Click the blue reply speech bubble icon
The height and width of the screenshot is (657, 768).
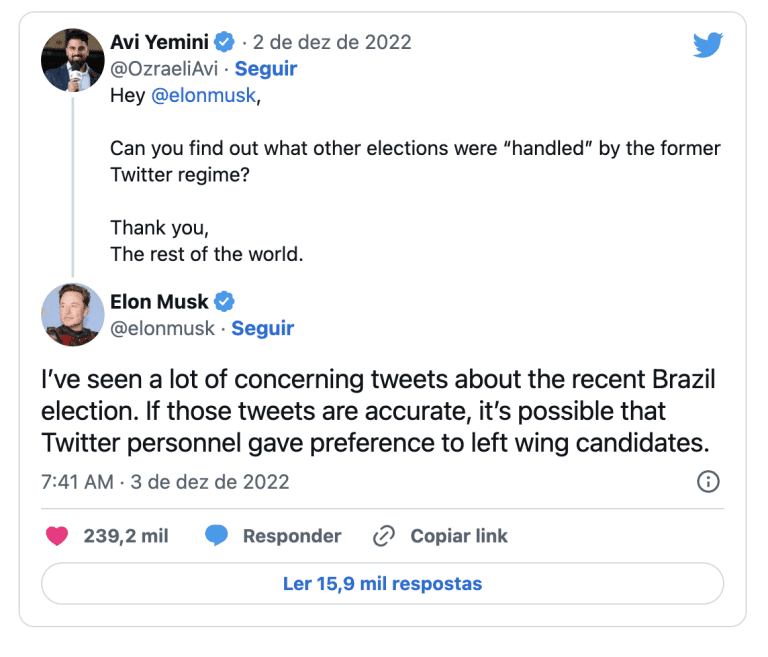tap(216, 536)
